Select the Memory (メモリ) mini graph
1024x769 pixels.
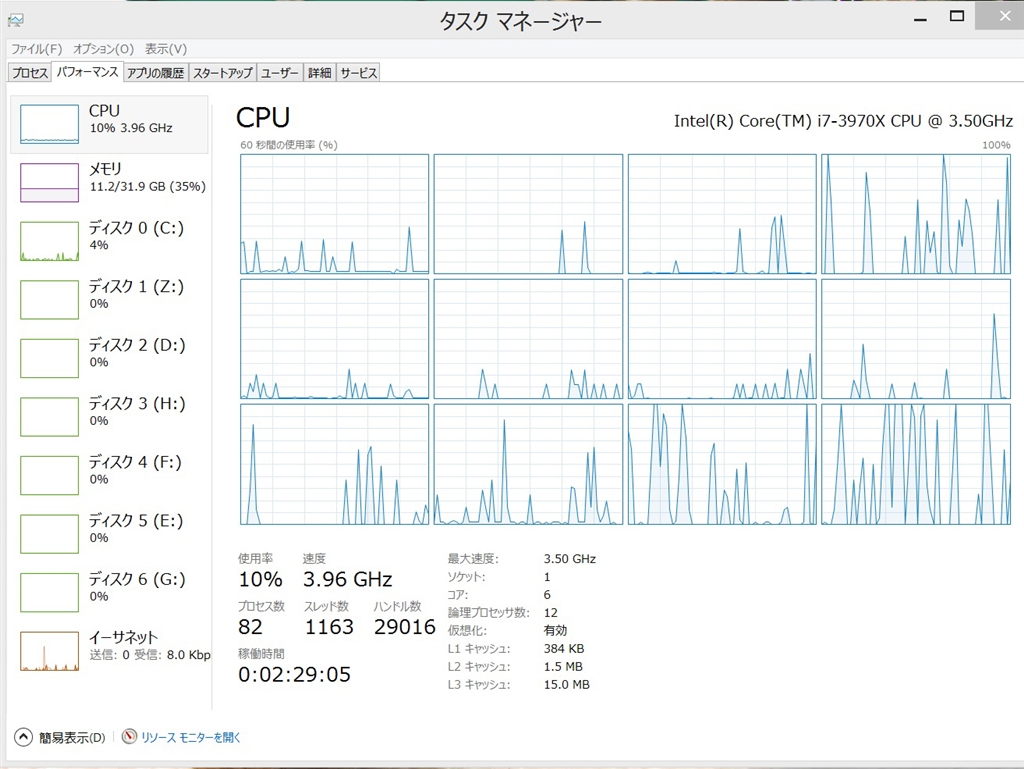click(49, 182)
